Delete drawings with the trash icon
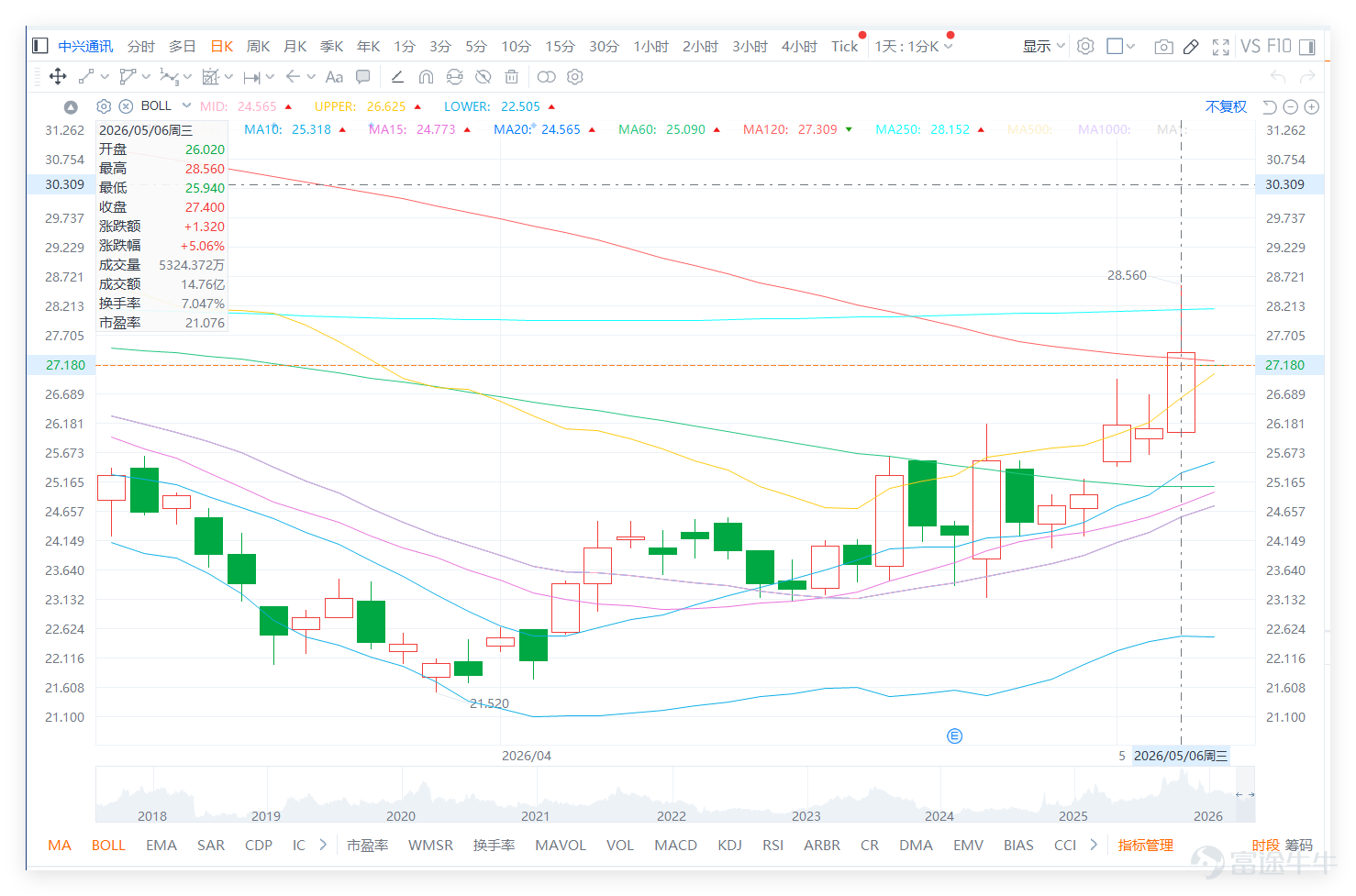The image size is (1356, 896). point(512,77)
